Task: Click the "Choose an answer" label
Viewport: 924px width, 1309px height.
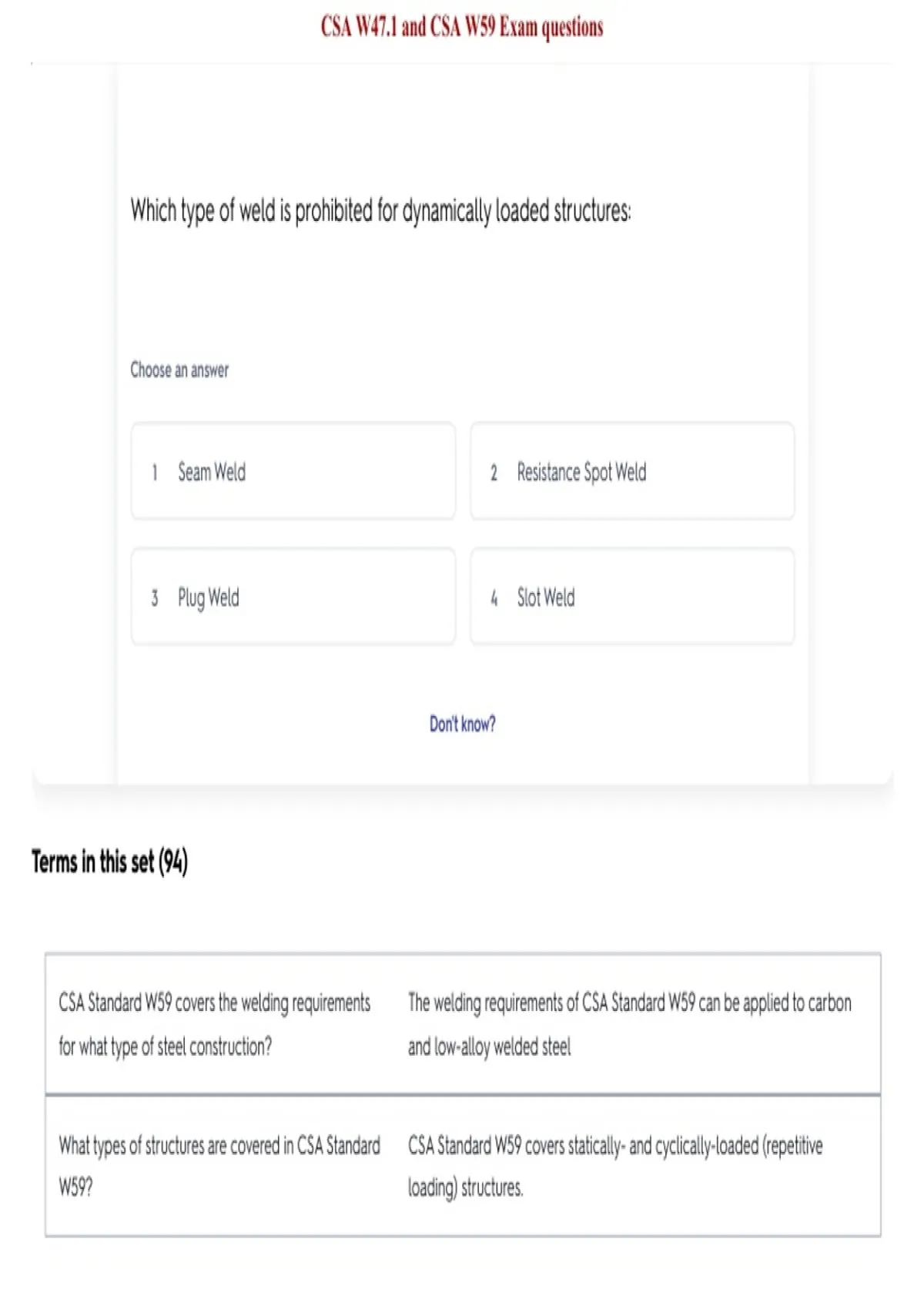Action: pos(179,370)
